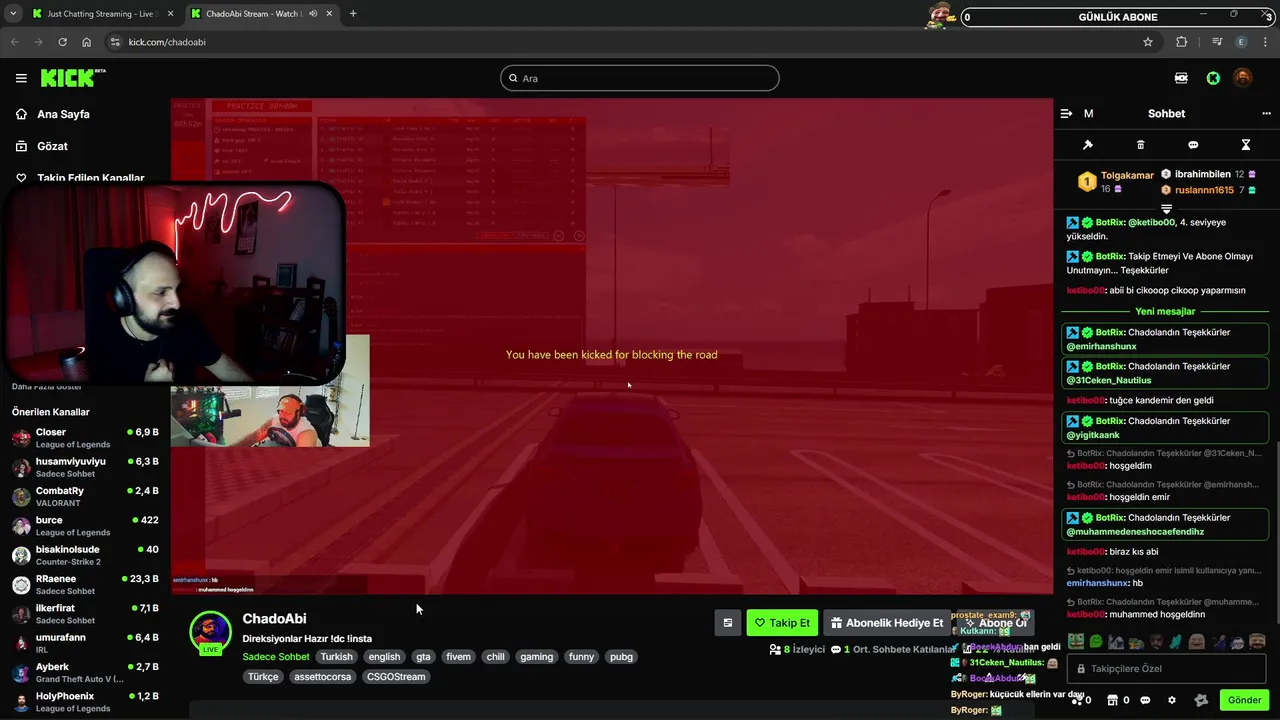Open RRaenee channel in sidebar
1280x720 pixels.
coord(85,585)
